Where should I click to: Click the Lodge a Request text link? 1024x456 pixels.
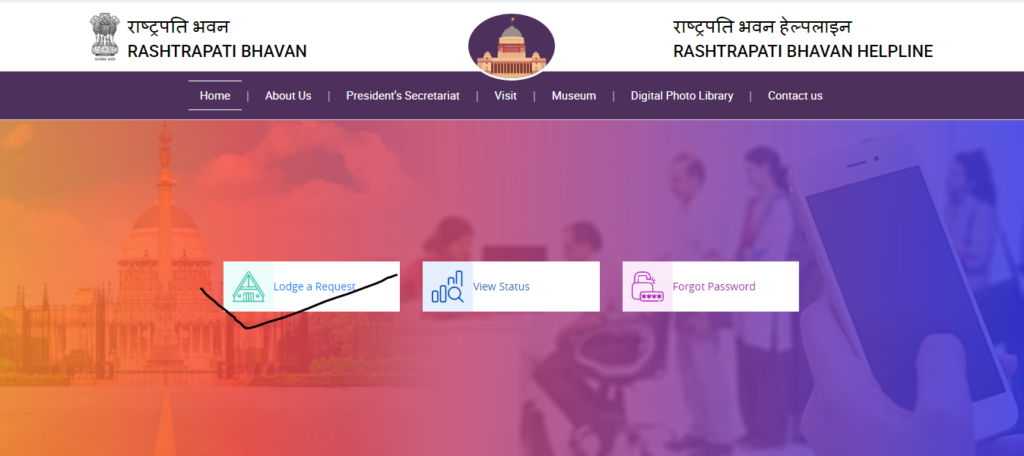314,286
